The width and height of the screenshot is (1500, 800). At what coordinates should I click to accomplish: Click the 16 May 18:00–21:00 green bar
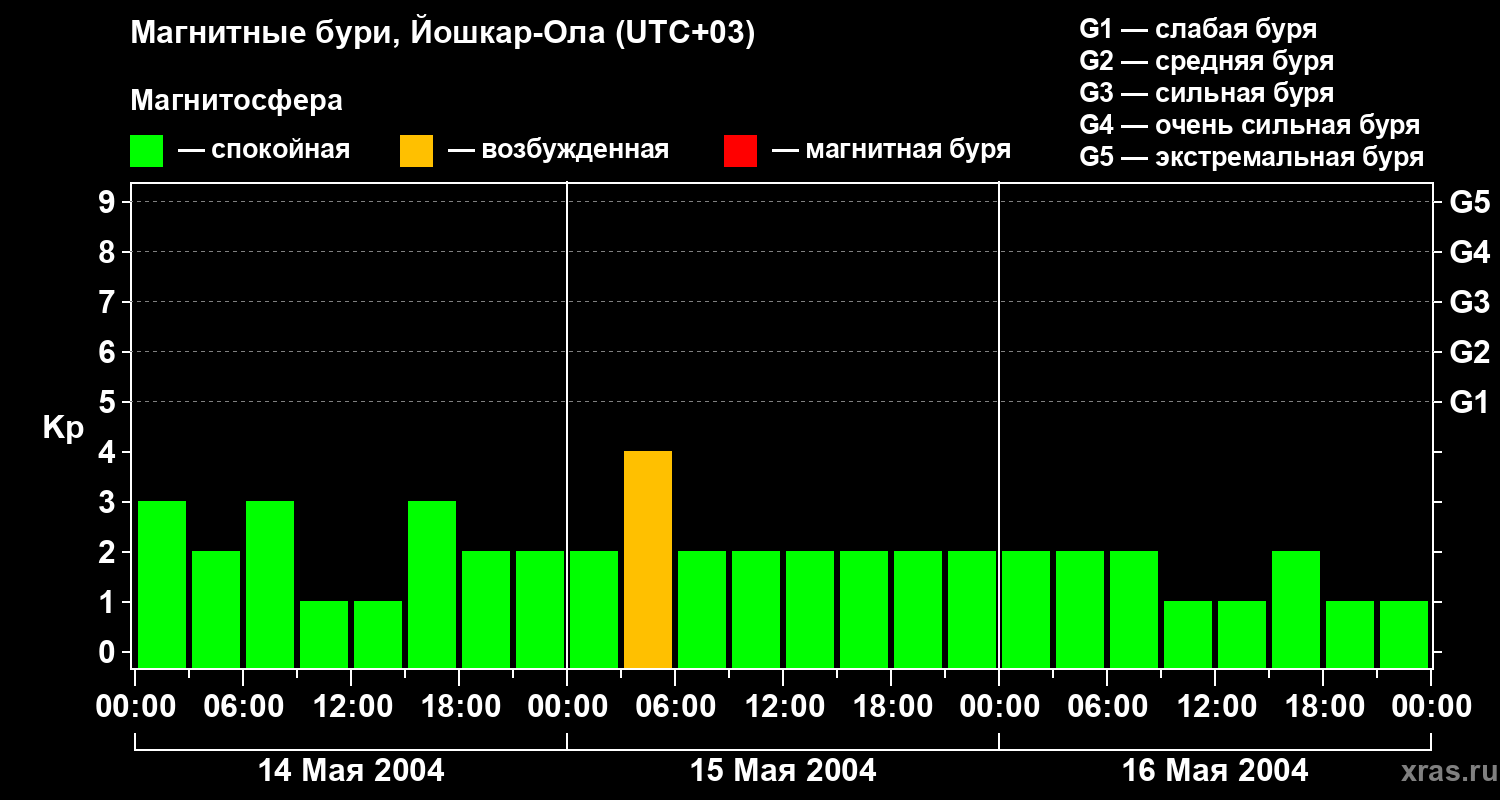click(x=1350, y=635)
